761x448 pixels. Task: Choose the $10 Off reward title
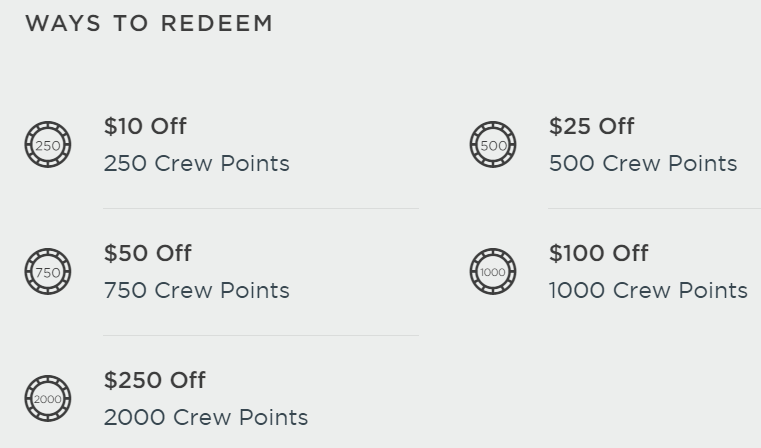coord(145,126)
